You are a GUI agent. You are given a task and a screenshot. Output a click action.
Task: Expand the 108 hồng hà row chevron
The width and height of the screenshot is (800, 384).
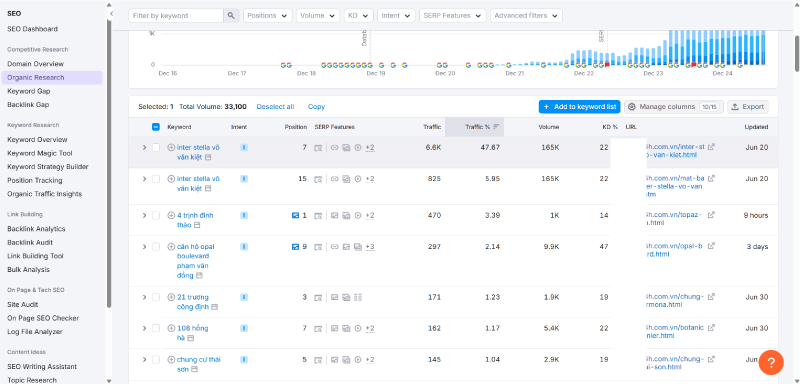144,328
